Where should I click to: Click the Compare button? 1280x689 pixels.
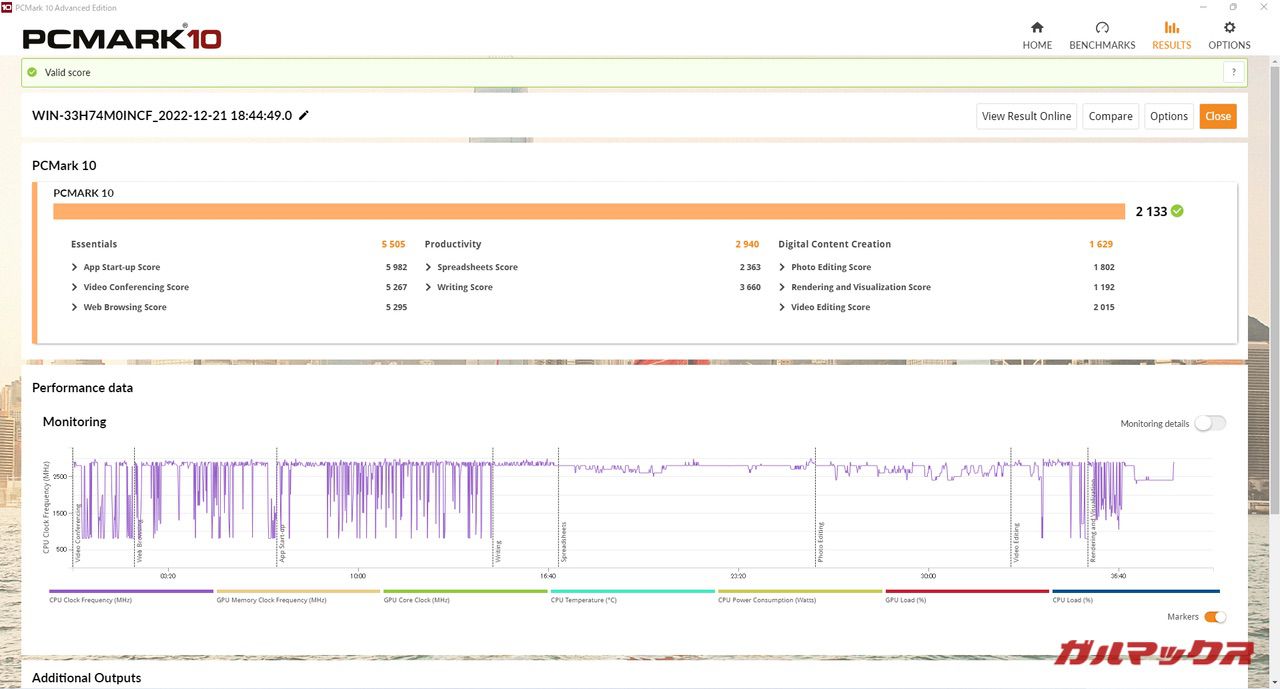(1110, 116)
